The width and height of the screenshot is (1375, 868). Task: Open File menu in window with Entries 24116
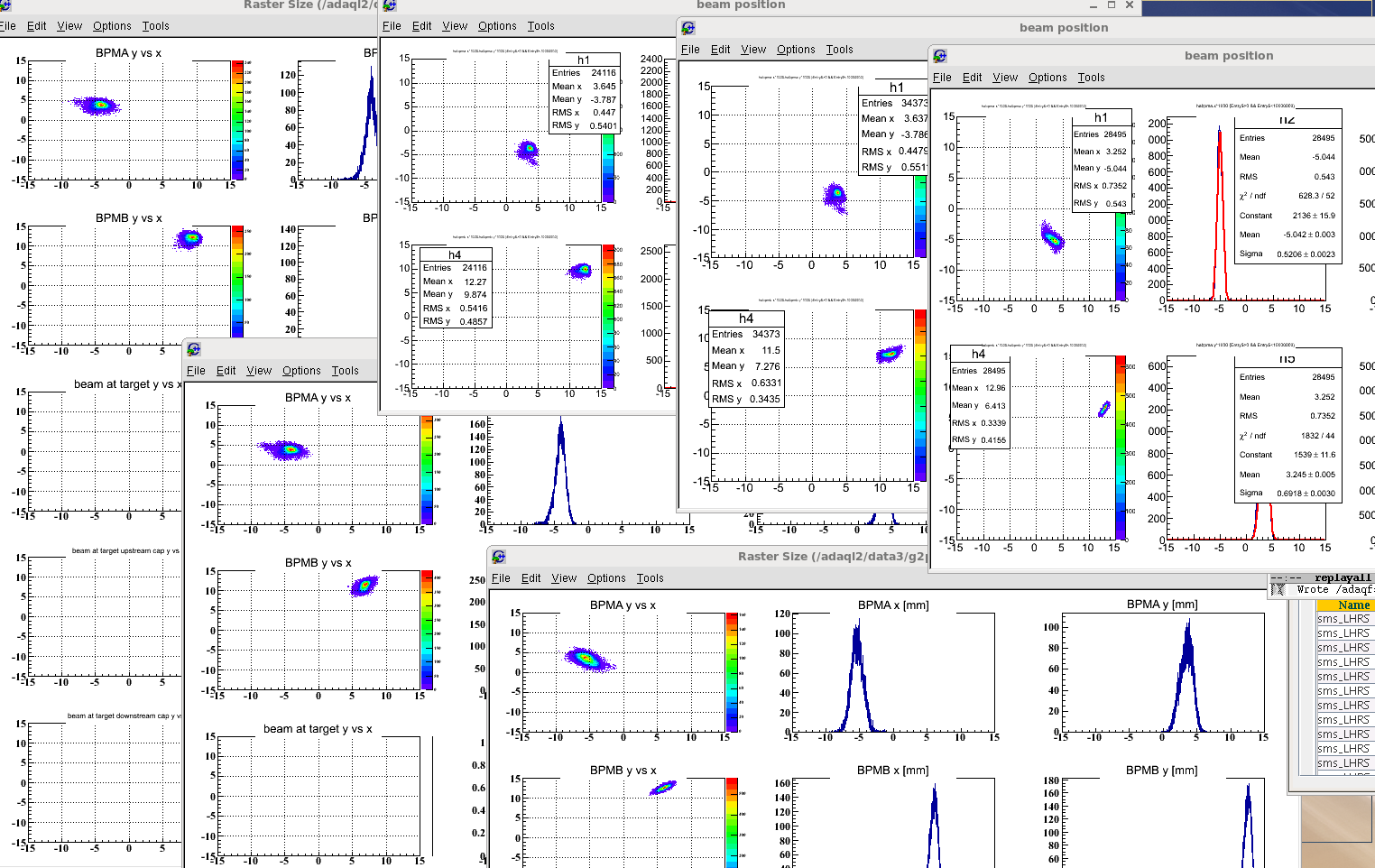pos(392,26)
